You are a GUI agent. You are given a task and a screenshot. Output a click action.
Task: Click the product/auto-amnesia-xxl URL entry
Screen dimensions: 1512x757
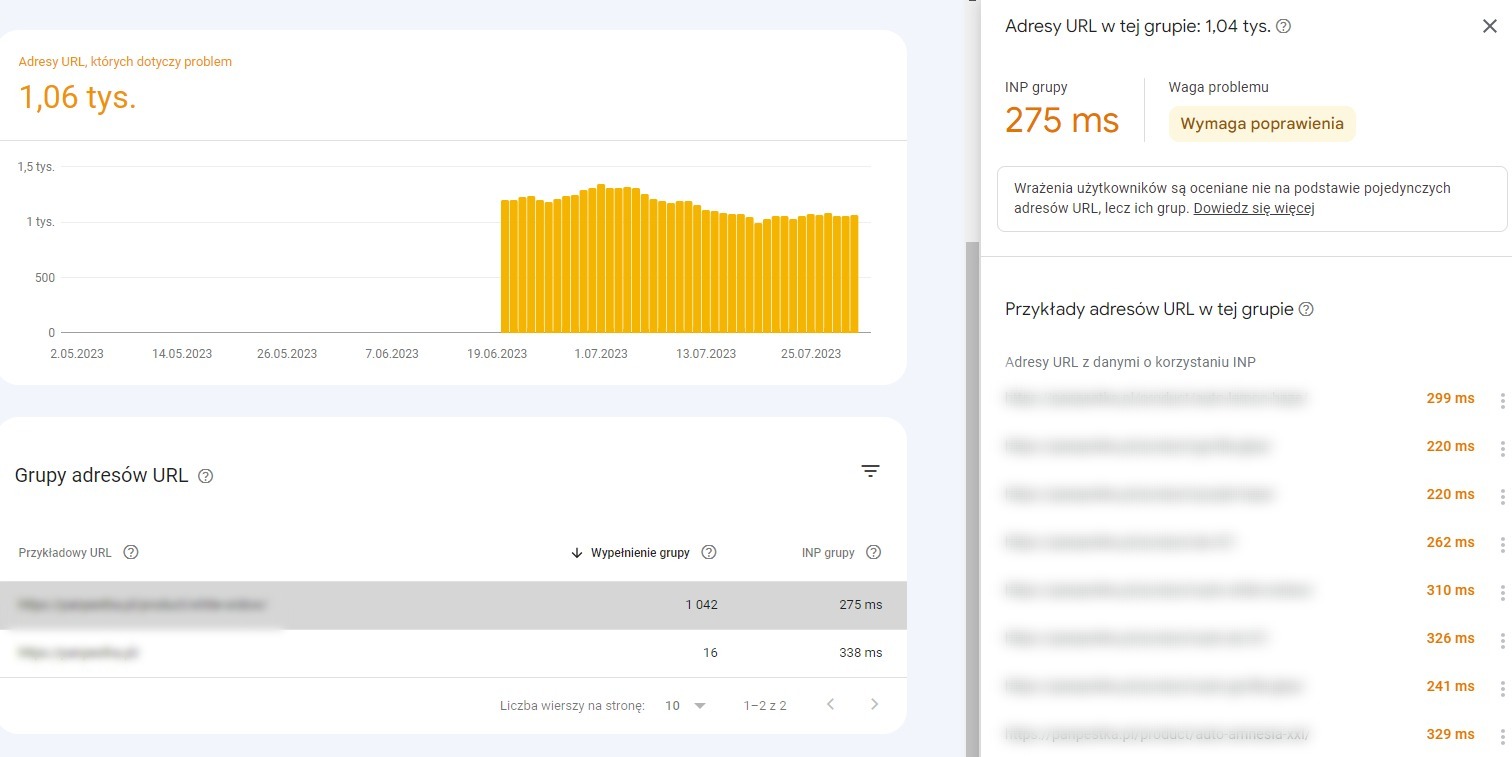(x=1157, y=734)
